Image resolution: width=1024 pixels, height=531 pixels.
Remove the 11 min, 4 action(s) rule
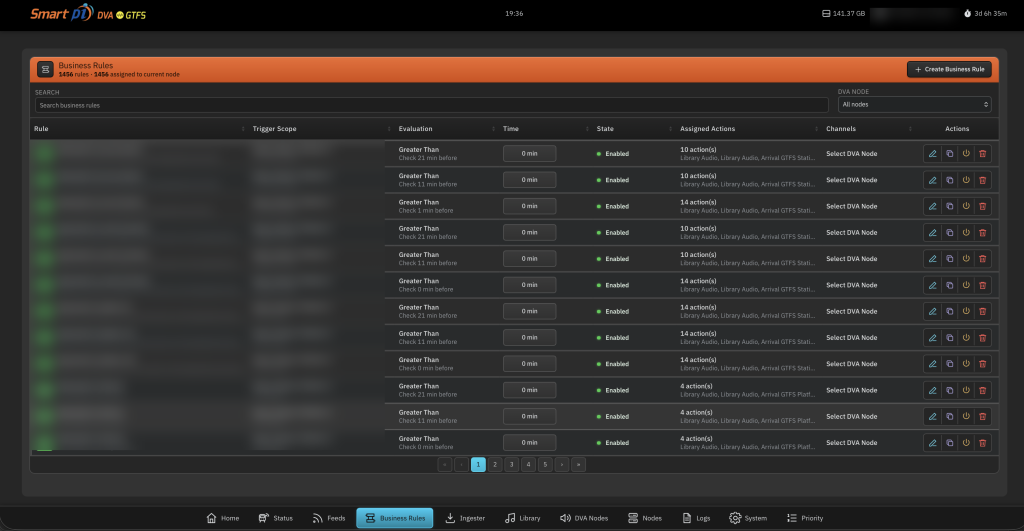tap(982, 417)
